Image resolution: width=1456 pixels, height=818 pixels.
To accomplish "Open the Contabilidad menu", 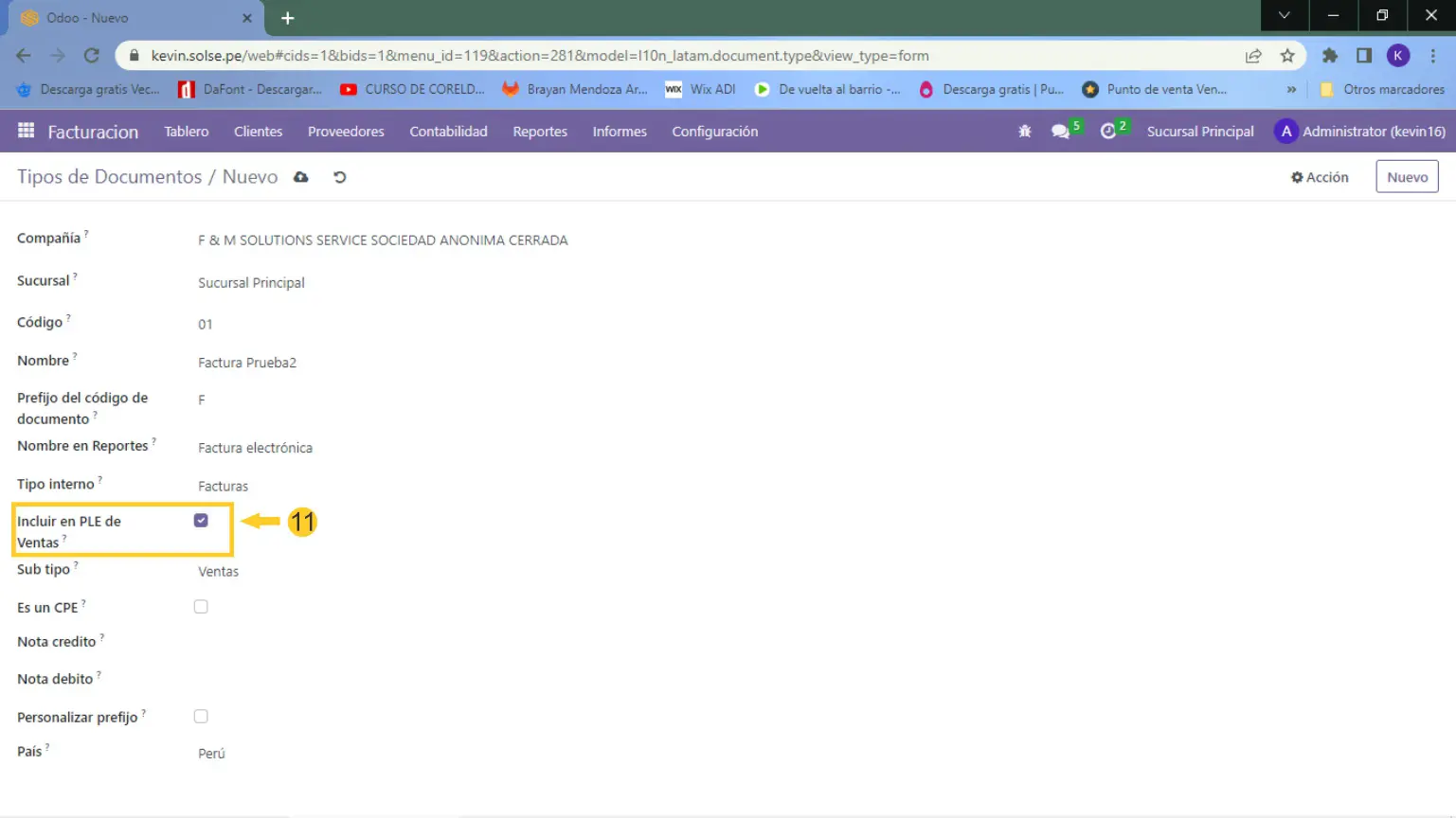I will point(448,132).
